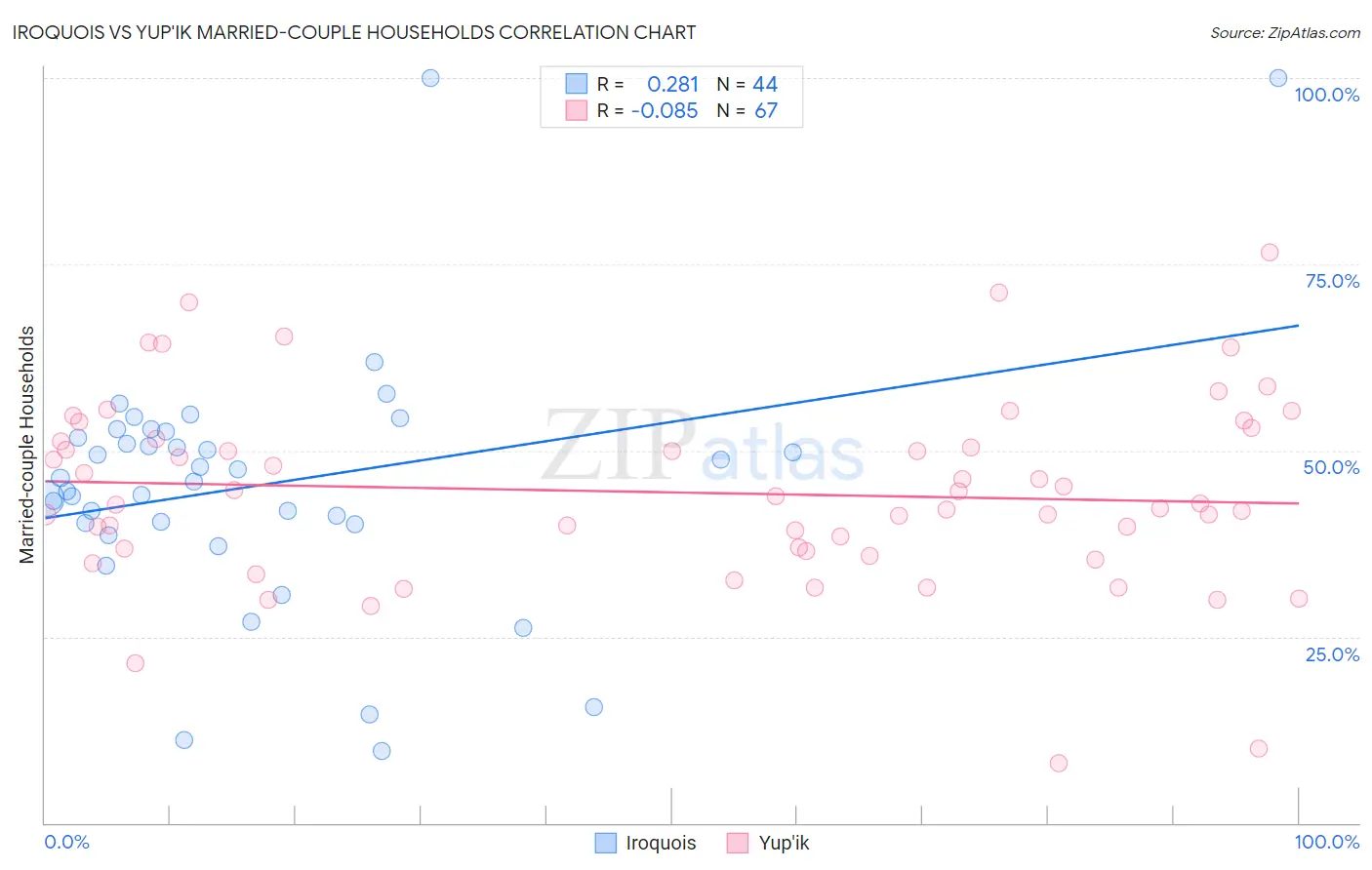Image resolution: width=1372 pixels, height=870 pixels.
Task: Click the 100.0% y-axis label
Action: (1326, 95)
